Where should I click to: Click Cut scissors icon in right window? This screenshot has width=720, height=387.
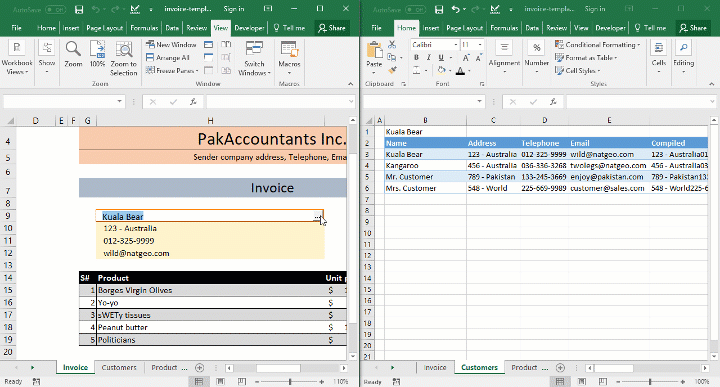coord(392,44)
